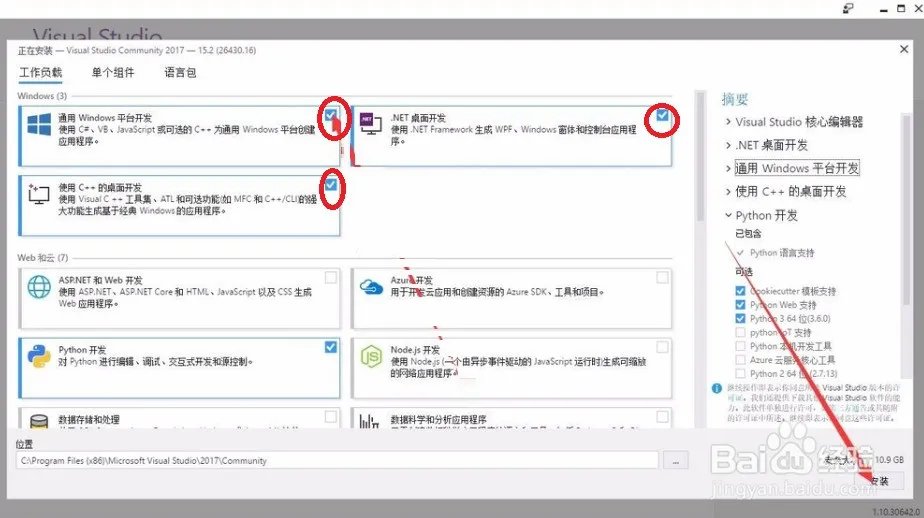924x518 pixels.
Task: Uncheck the Python 开发 workload
Action: pyautogui.click(x=331, y=347)
